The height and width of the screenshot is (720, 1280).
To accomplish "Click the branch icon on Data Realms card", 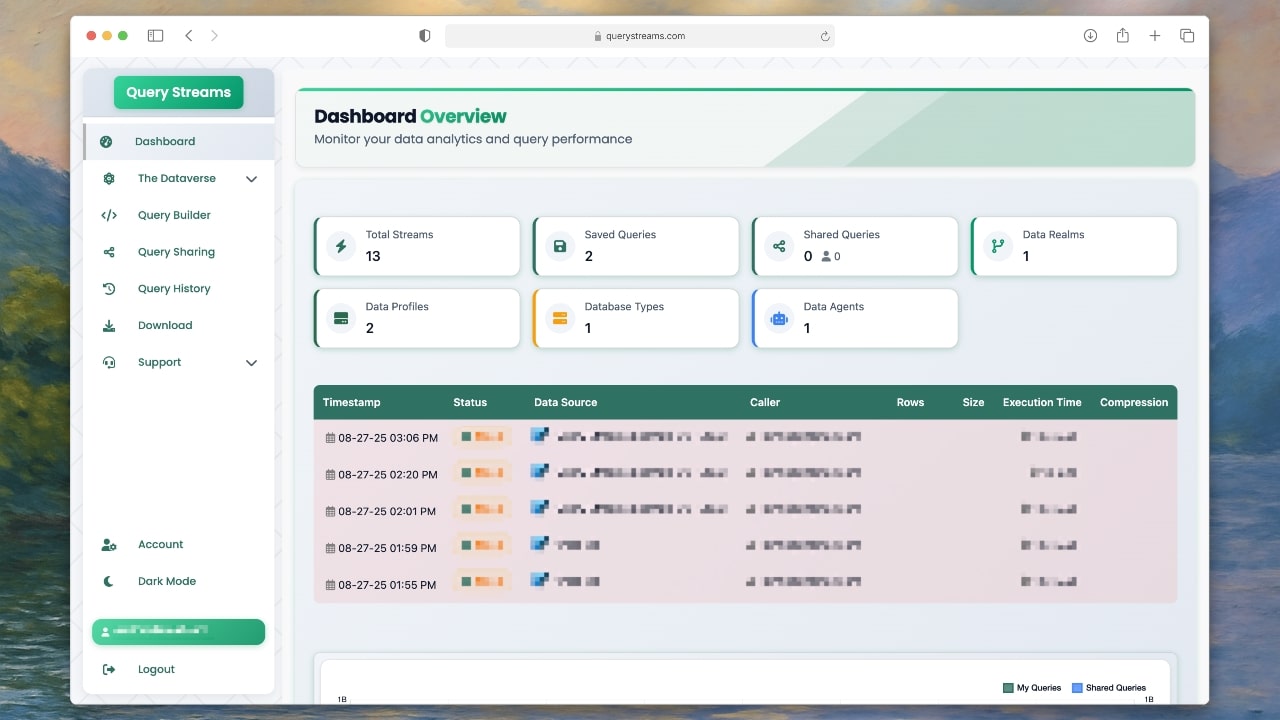I will (997, 246).
